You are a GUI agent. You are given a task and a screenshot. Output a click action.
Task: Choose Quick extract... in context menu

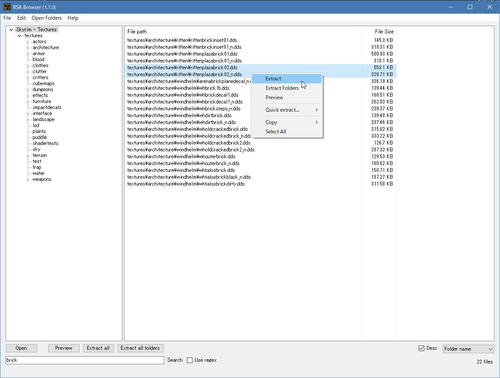coord(287,110)
